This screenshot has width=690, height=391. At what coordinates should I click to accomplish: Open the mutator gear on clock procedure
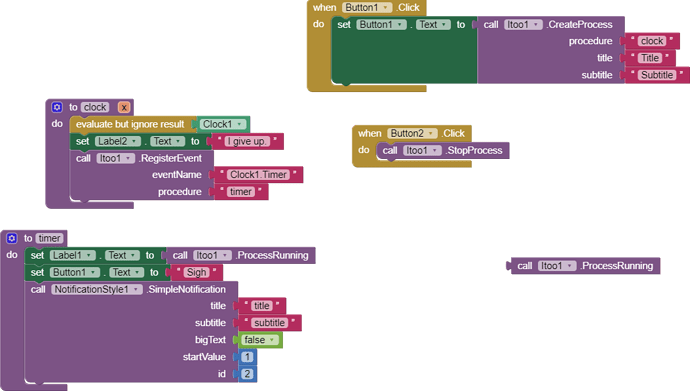click(57, 107)
